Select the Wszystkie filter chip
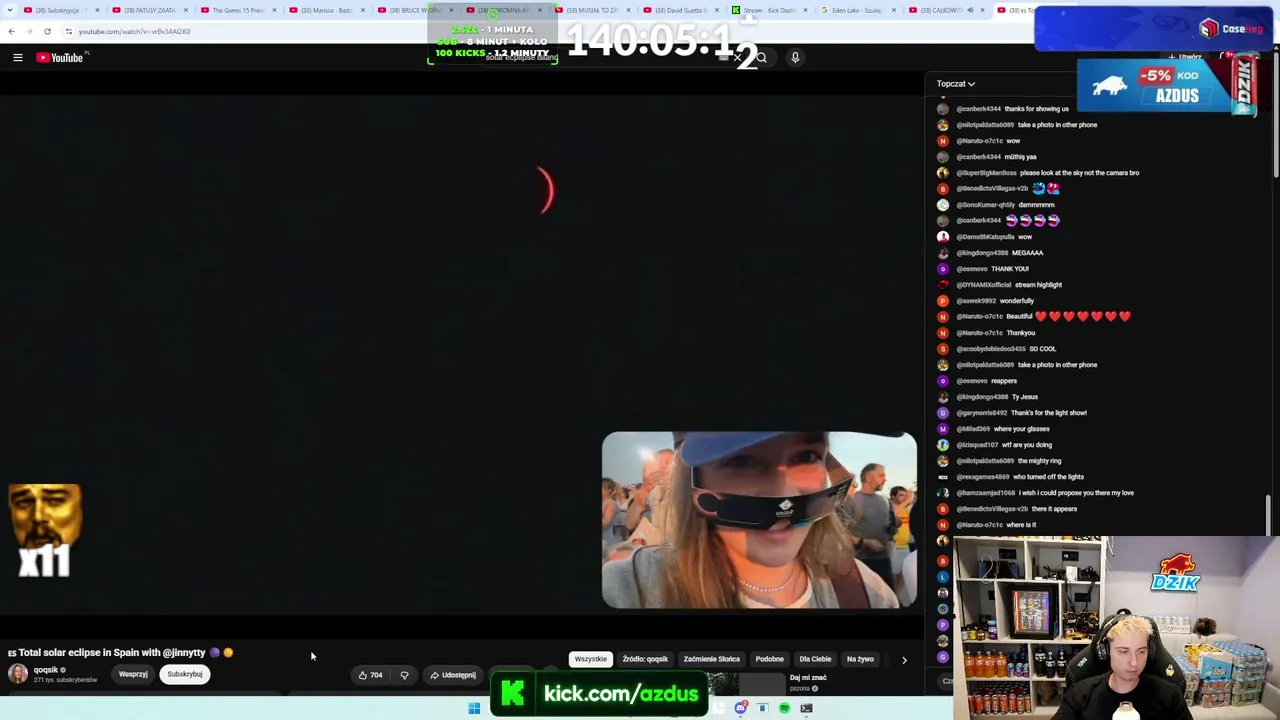Image resolution: width=1280 pixels, height=720 pixels. [x=590, y=659]
